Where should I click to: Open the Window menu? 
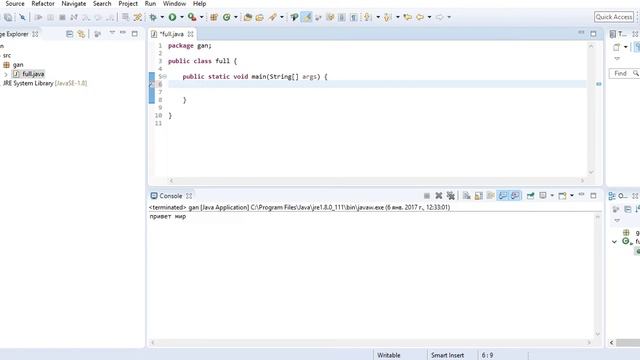pyautogui.click(x=174, y=4)
